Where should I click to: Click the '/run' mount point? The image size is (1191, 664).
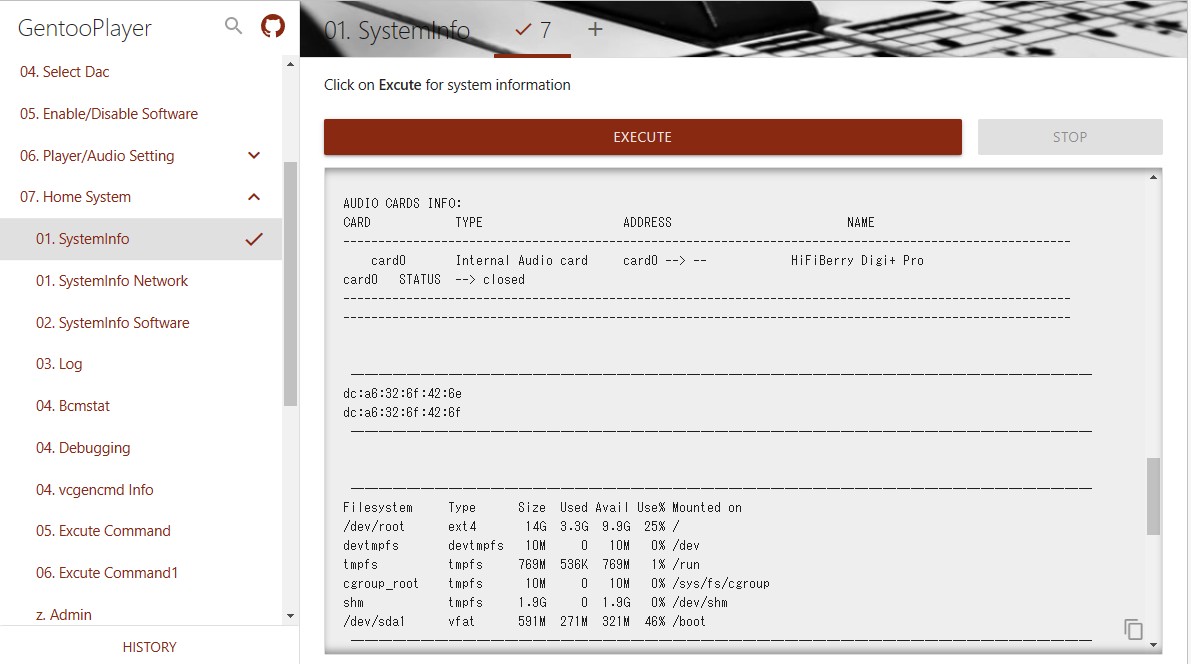pos(686,564)
